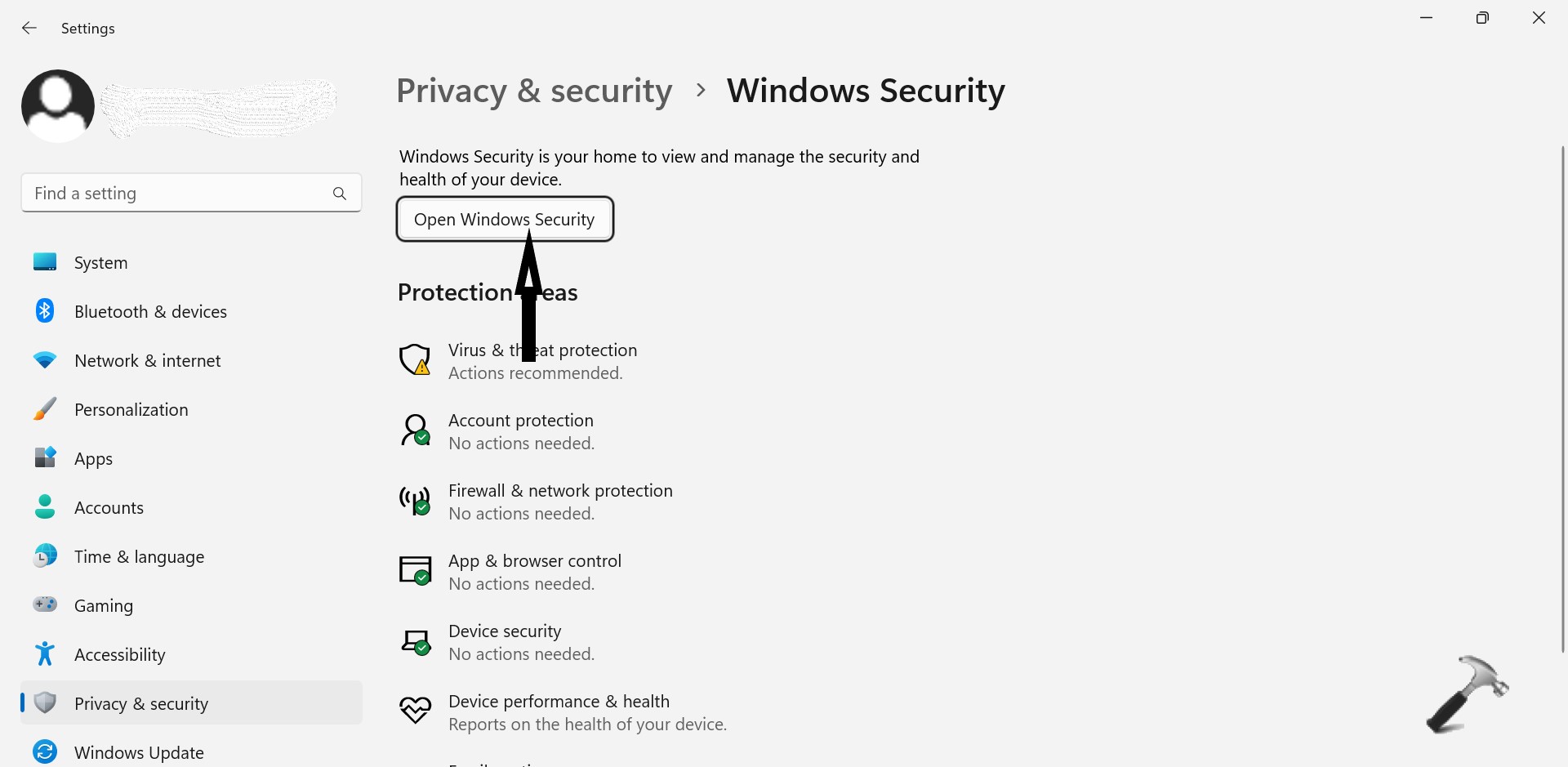Viewport: 1568px width, 767px height.
Task: Click the Device security laptop icon
Action: (415, 642)
